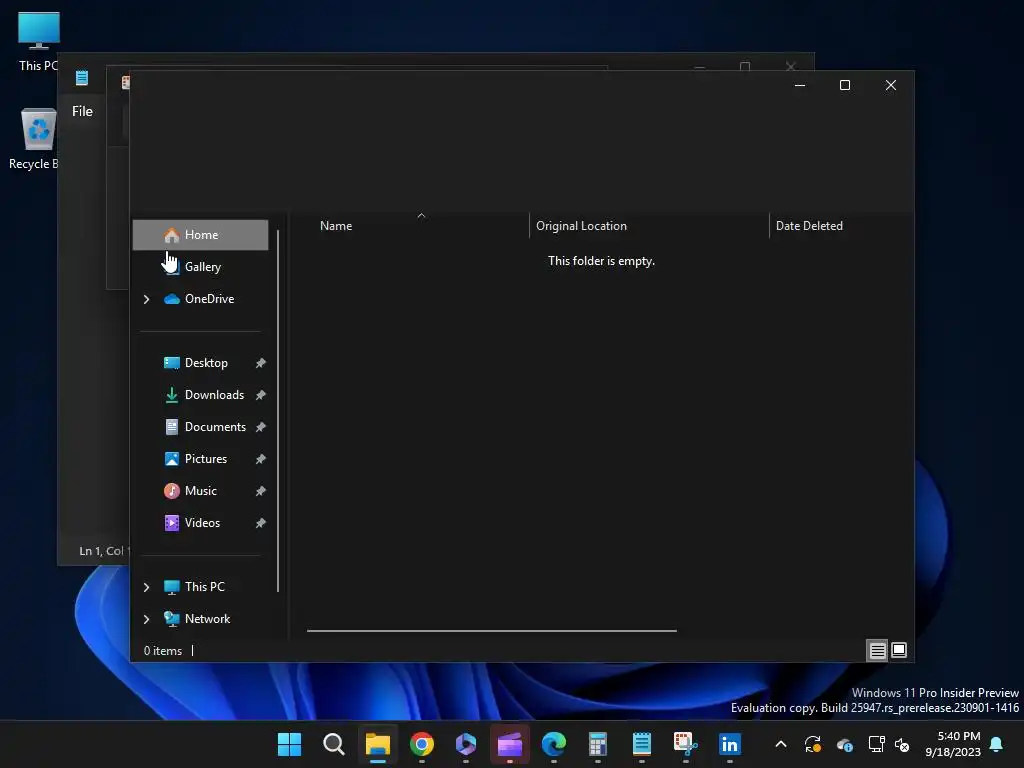Show hidden system tray icons
Viewport: 1024px width, 768px height.
point(780,744)
